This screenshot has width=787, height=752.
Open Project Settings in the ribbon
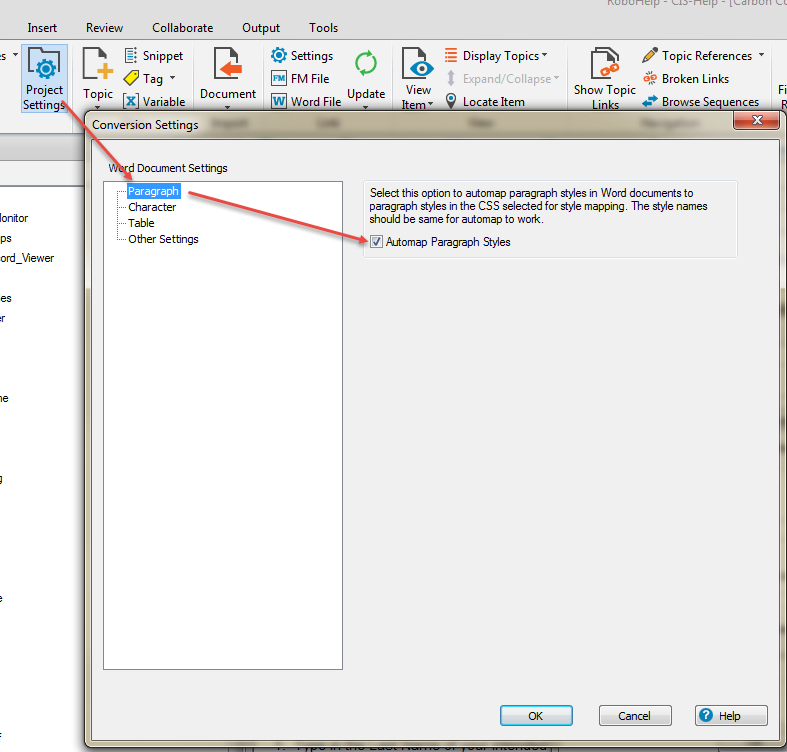pyautogui.click(x=44, y=79)
